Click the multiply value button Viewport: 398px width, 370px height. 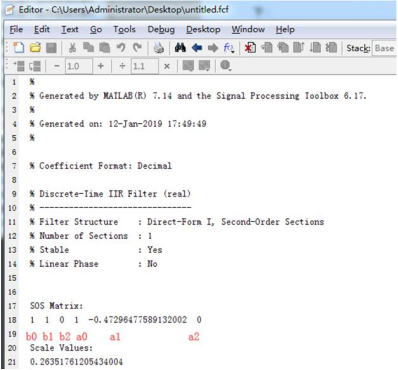tap(167, 66)
